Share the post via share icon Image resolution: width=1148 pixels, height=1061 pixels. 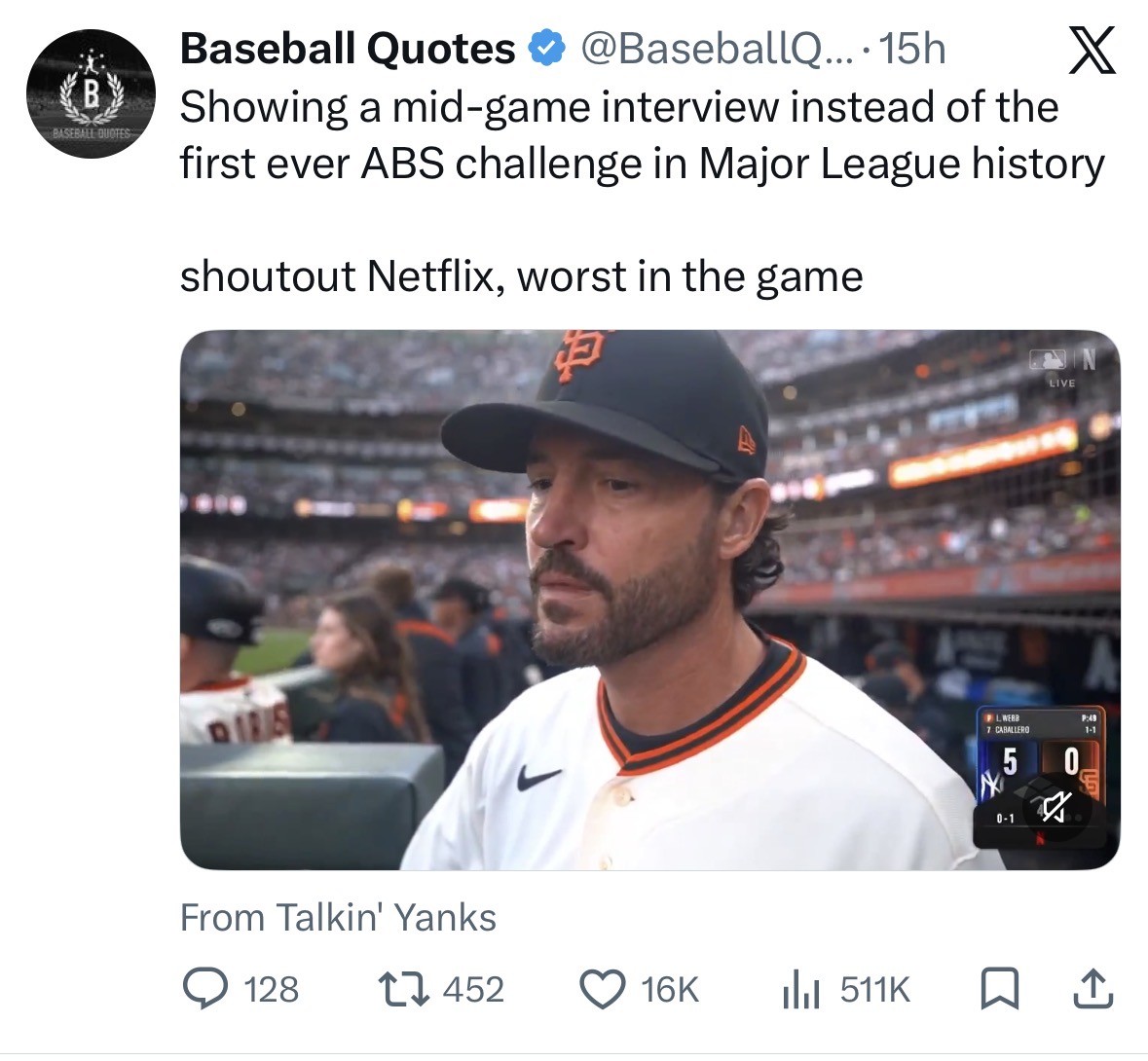pyautogui.click(x=1092, y=989)
